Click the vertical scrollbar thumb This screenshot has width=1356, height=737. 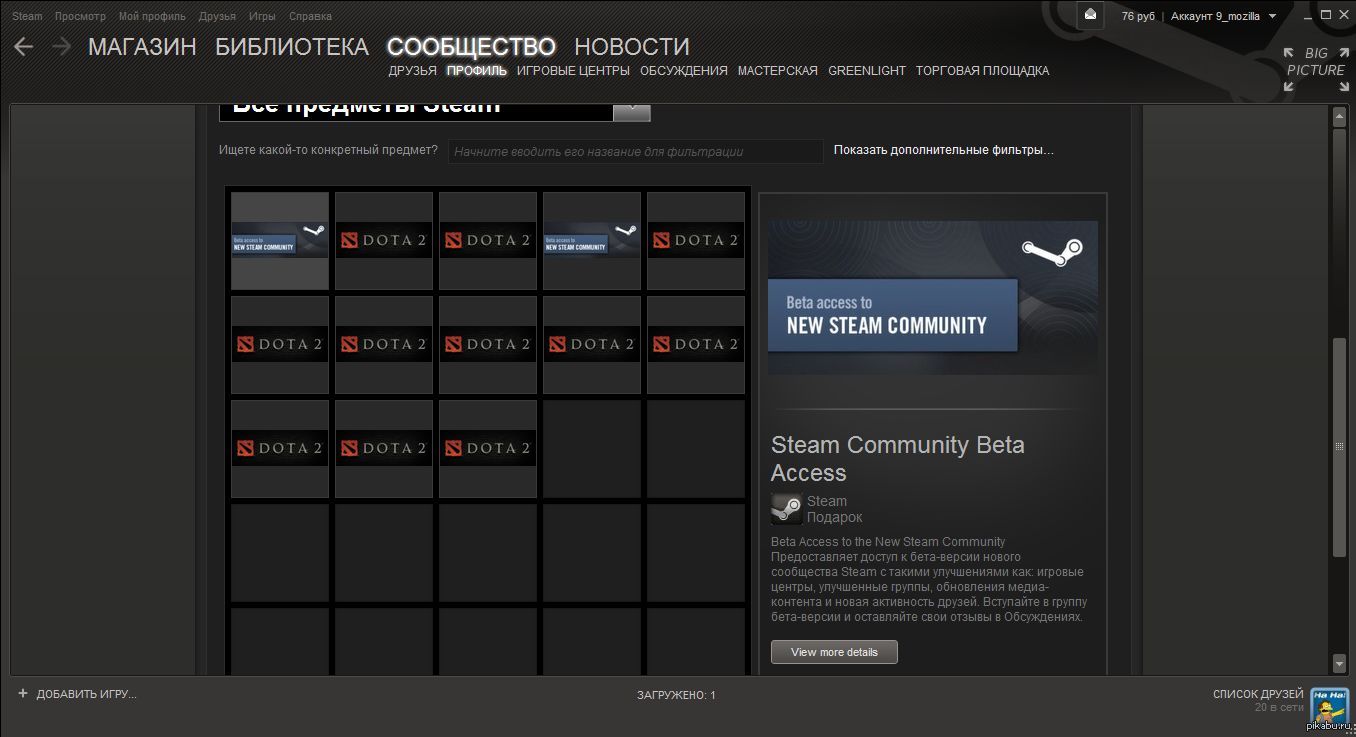pos(1340,448)
